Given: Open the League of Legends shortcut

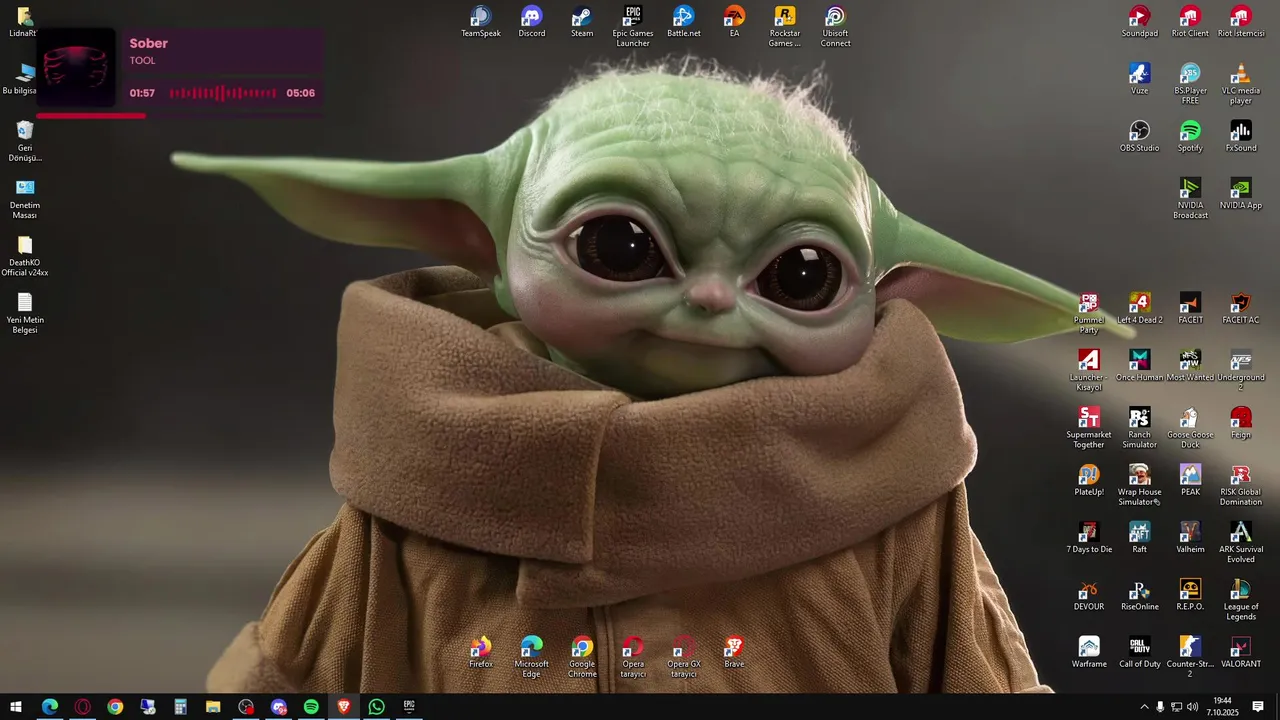Looking at the screenshot, I should click(x=1241, y=600).
